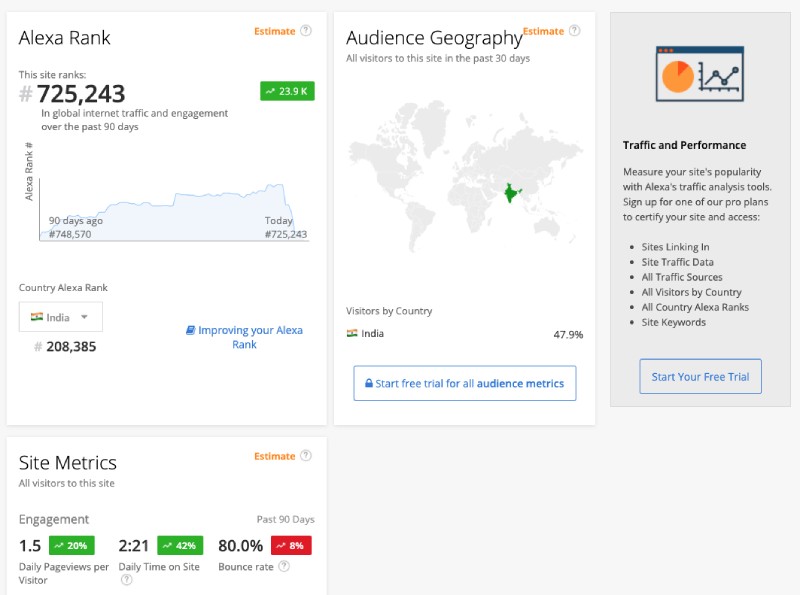Click Start free trial for all audience metrics
The width and height of the screenshot is (800, 595).
[x=464, y=383]
